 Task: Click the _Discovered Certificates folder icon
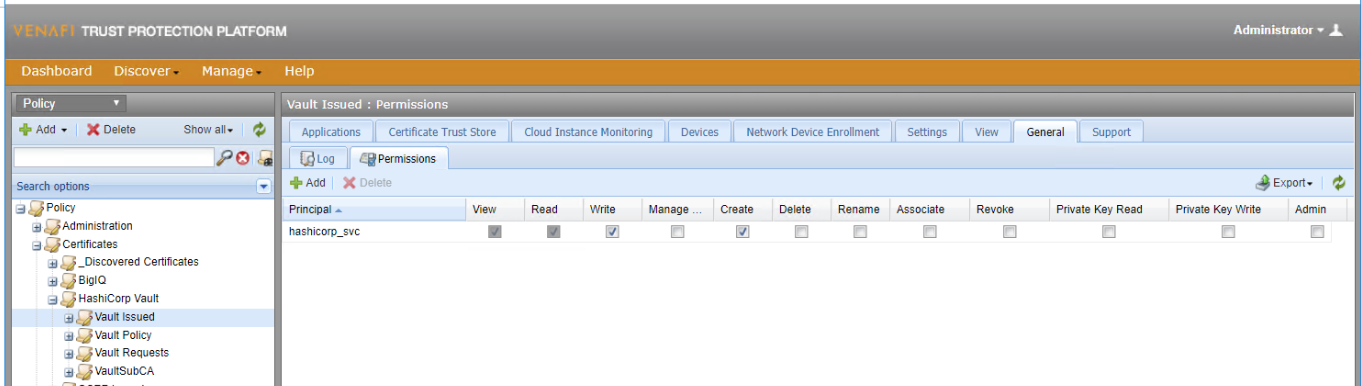point(68,262)
